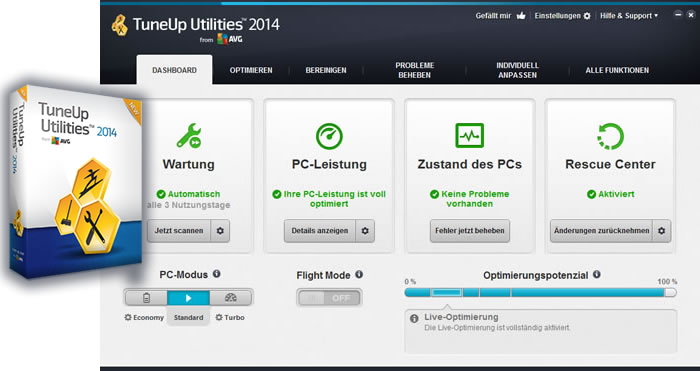Switch to the Optimieren tab
The height and width of the screenshot is (371, 700).
[251, 70]
